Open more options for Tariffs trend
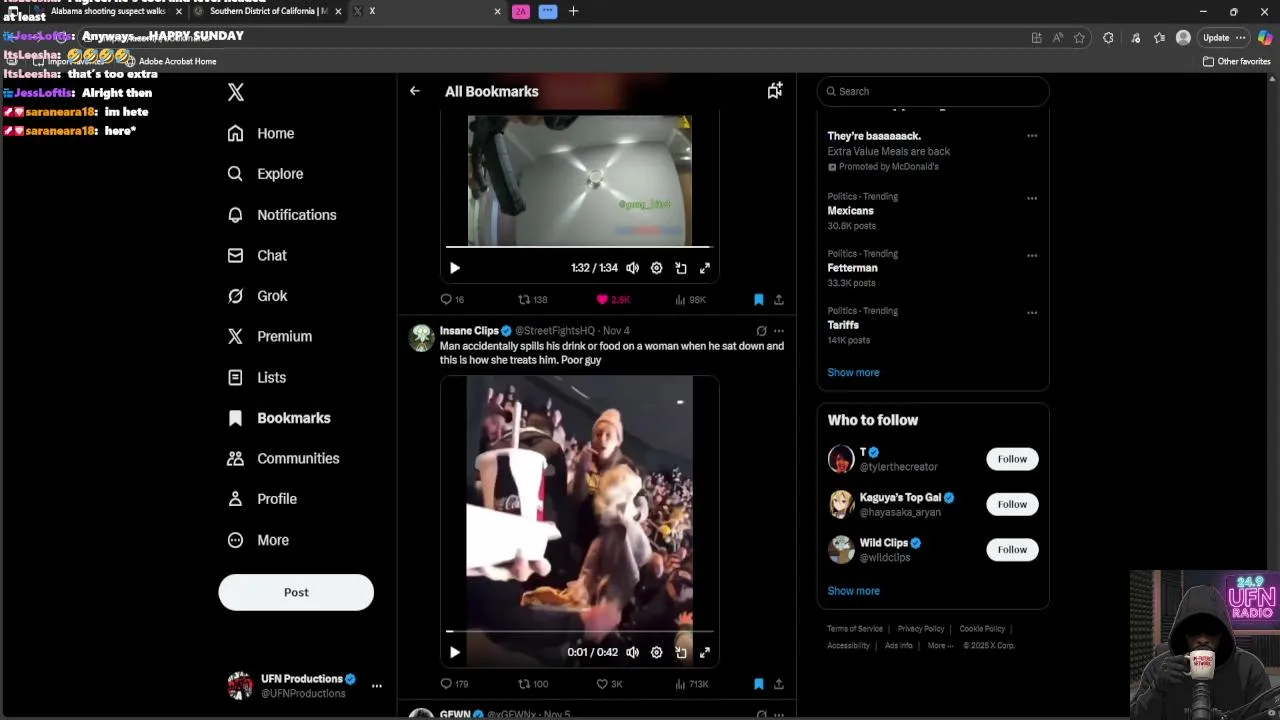Viewport: 1280px width, 720px height. [1031, 312]
